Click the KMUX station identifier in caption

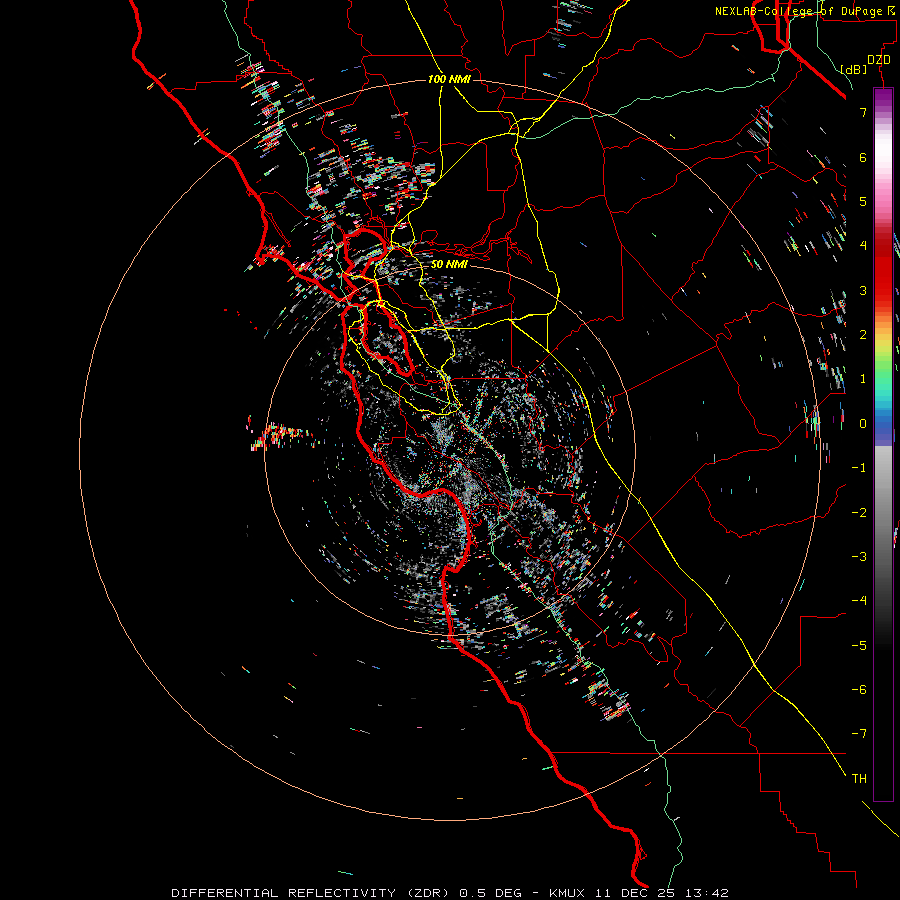tap(567, 893)
